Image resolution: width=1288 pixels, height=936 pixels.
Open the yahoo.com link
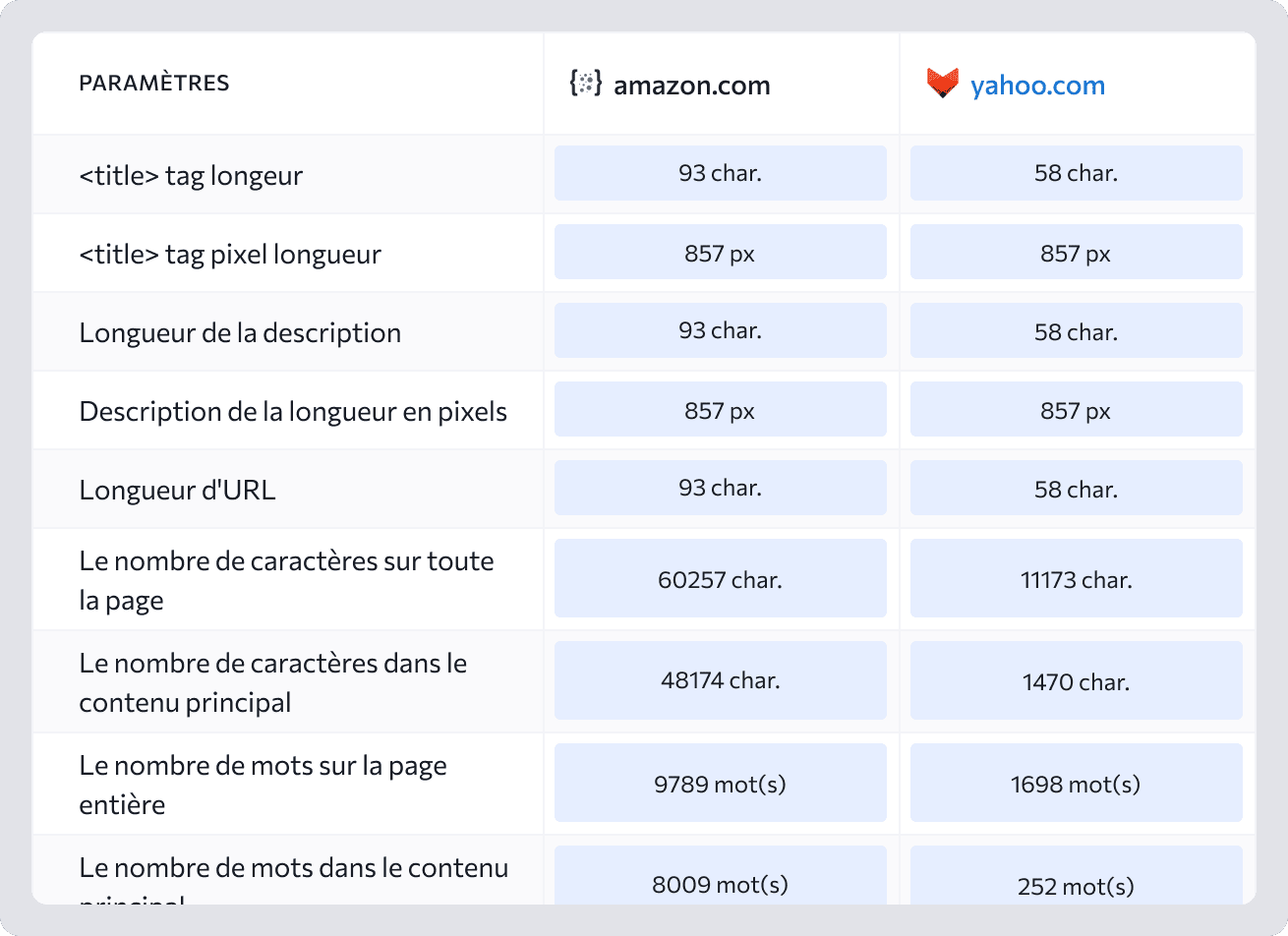[x=1037, y=86]
